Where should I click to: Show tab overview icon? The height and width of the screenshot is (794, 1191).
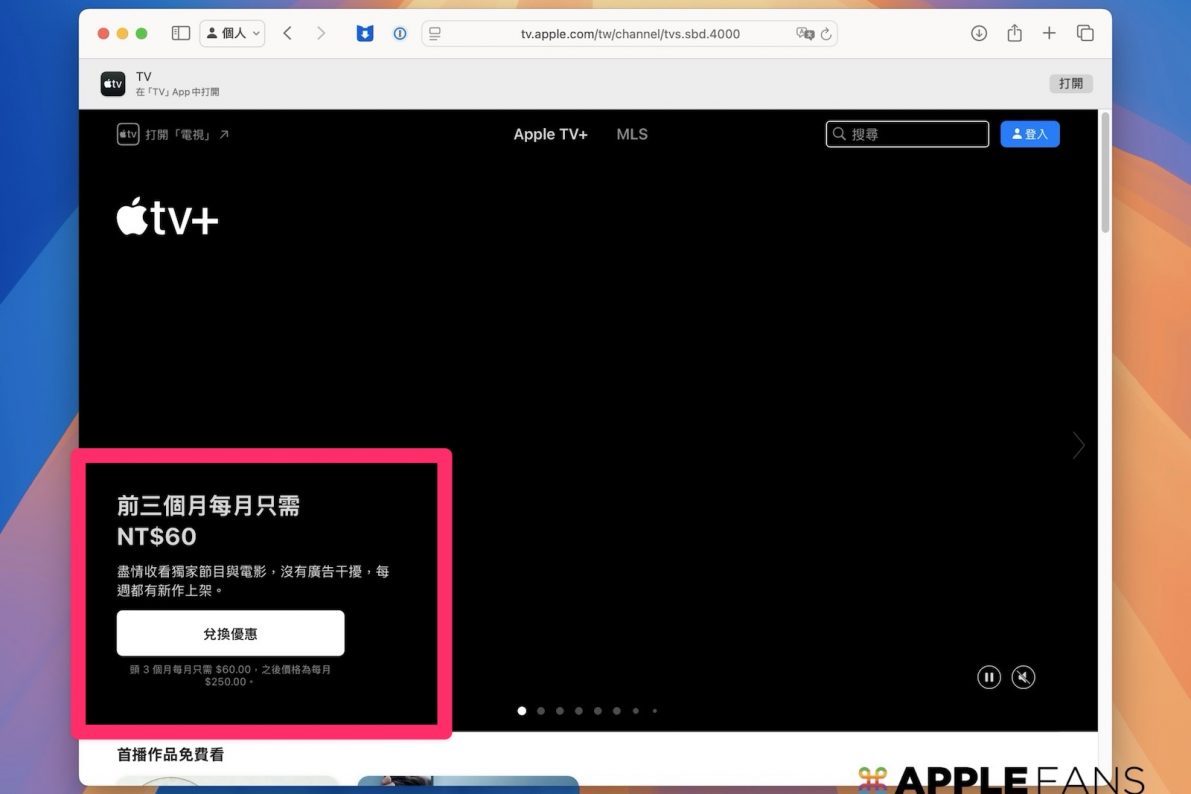point(1085,33)
